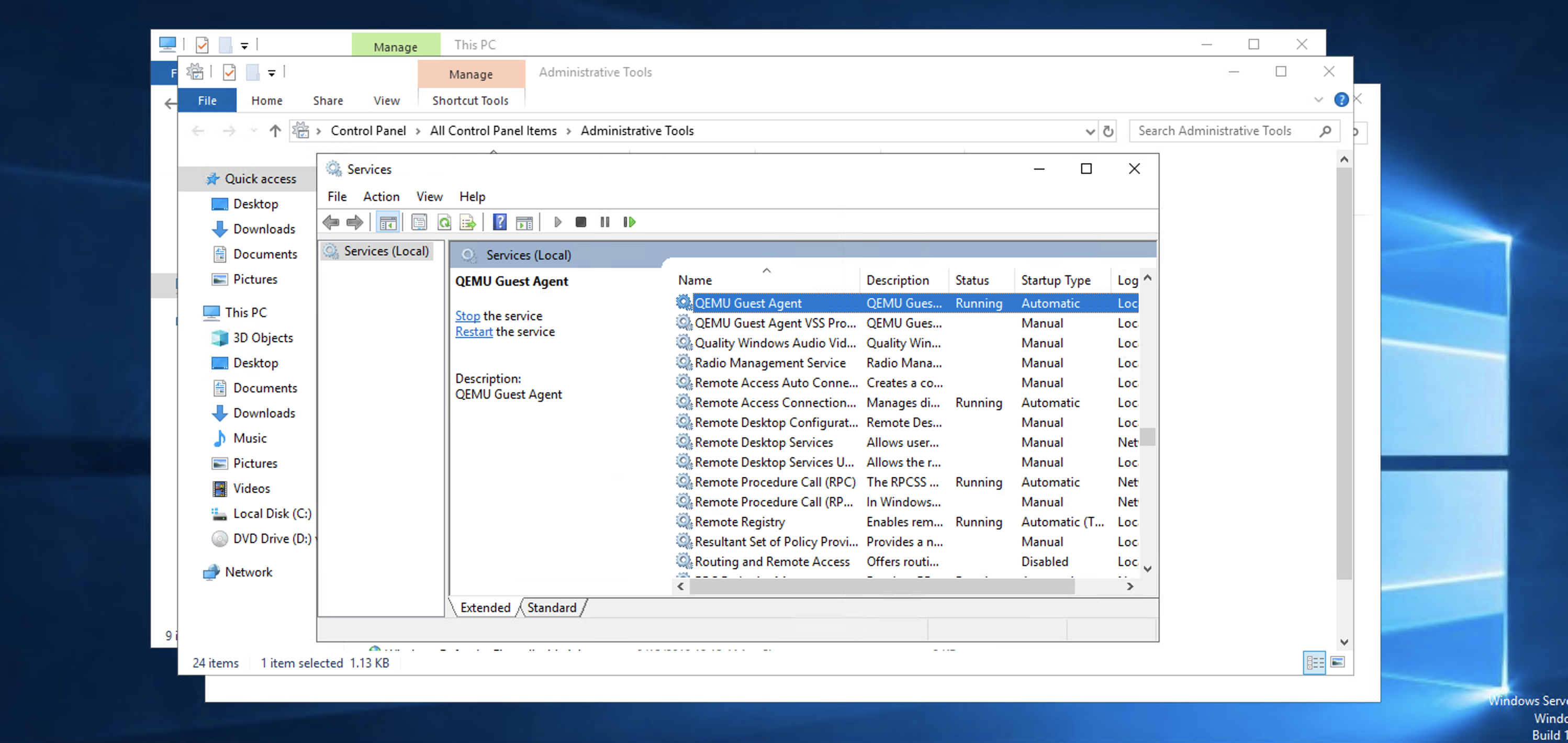Open the Properties toolbar icon in Services
1568x743 pixels.
point(419,222)
